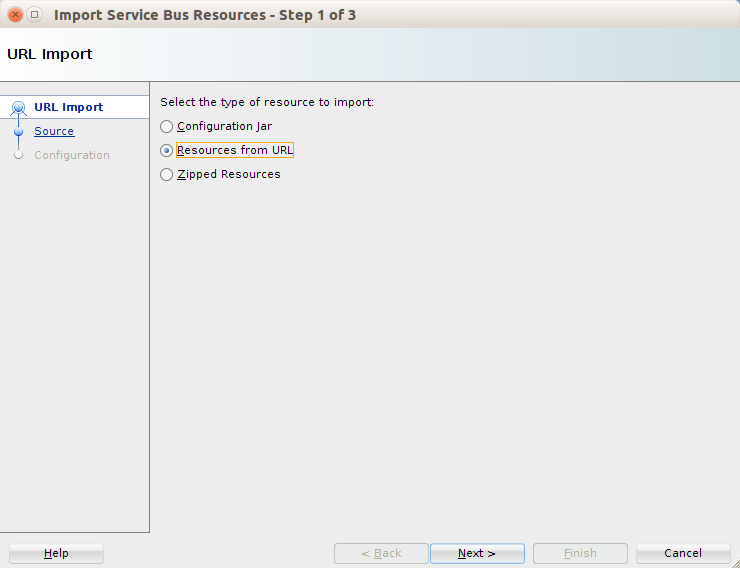Click the Configuration step bullet icon
Image resolution: width=740 pixels, height=568 pixels.
(18, 155)
